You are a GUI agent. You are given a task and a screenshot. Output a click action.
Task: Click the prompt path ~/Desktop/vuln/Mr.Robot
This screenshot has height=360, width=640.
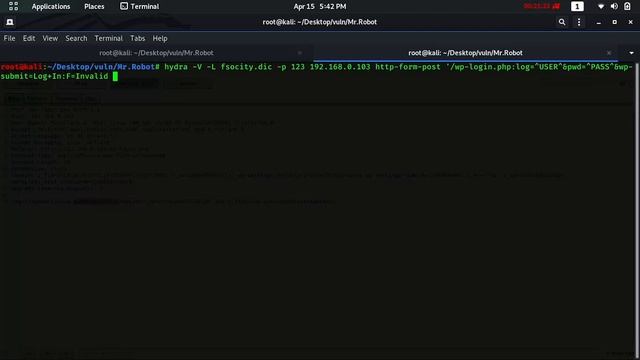pos(101,67)
